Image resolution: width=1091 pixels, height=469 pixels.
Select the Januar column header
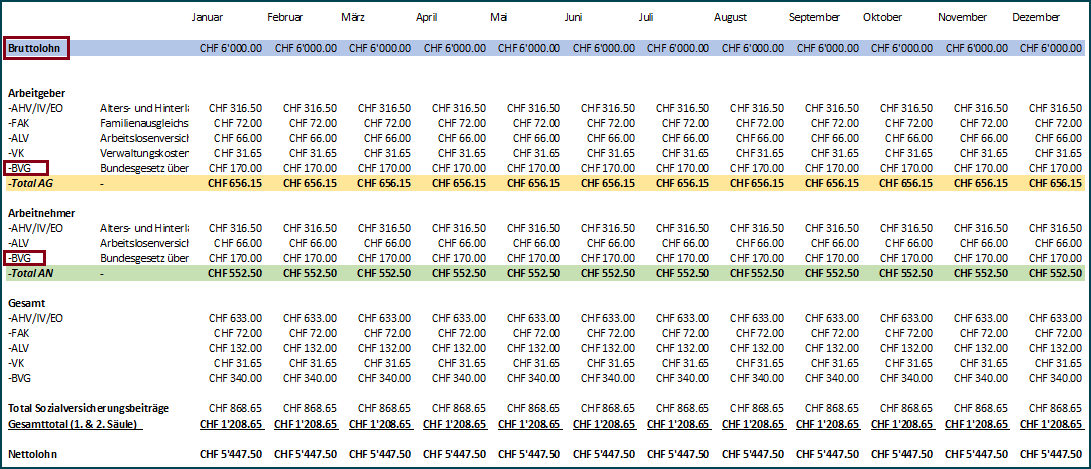coord(207,17)
